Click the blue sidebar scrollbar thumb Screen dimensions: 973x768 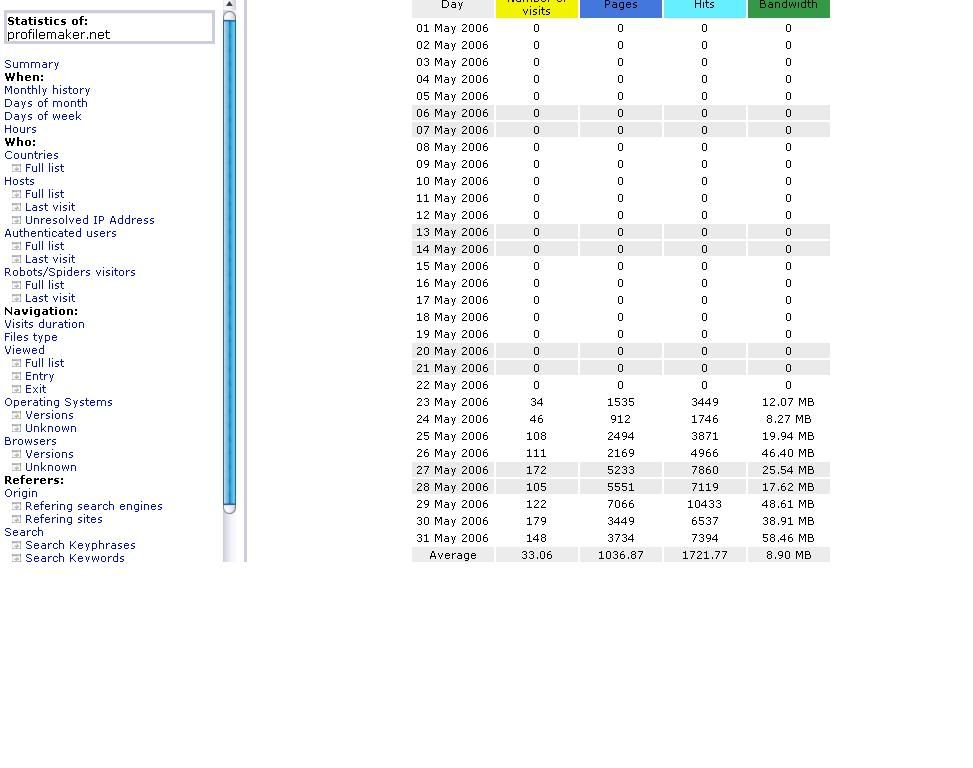click(229, 262)
